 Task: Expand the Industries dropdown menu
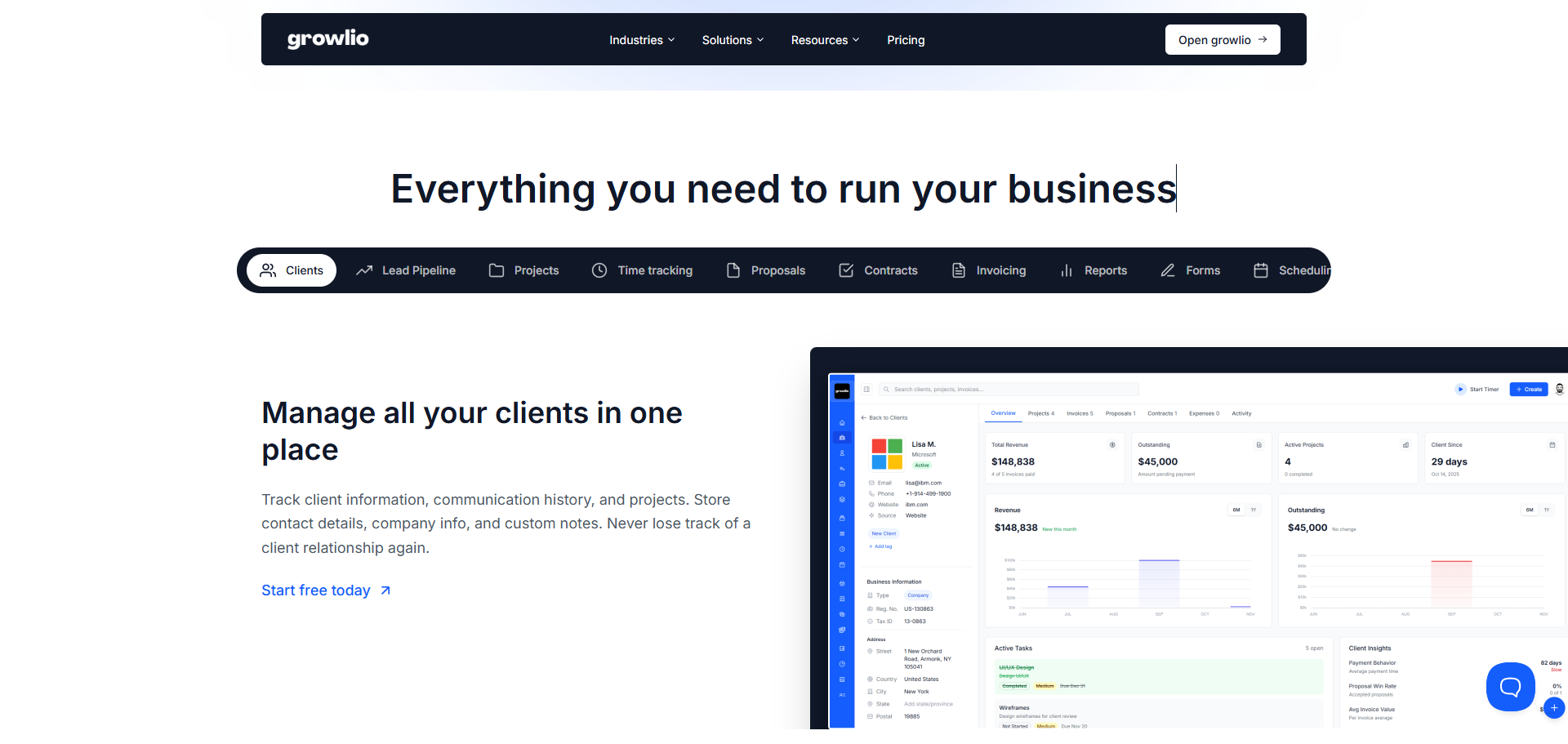pos(642,40)
